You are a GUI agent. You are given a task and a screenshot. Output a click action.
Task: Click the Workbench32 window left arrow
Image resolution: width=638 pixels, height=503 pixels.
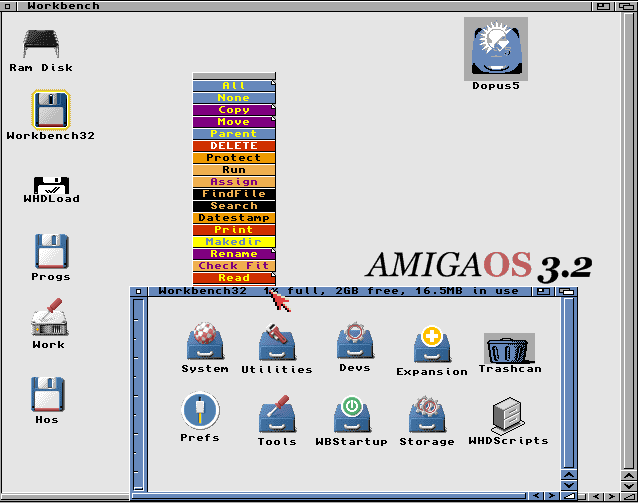pyautogui.click(x=536, y=496)
